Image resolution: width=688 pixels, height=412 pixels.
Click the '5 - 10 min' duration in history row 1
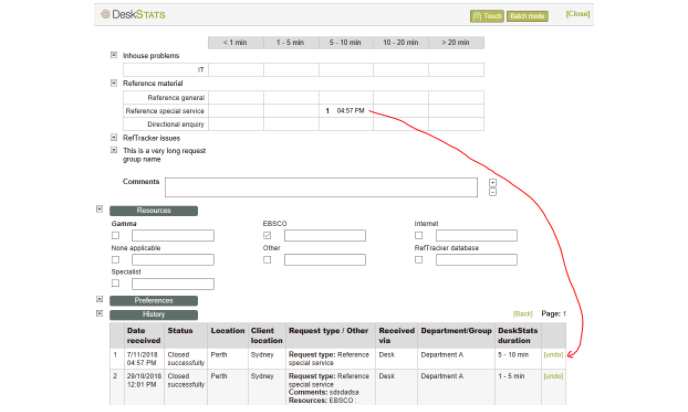(513, 355)
